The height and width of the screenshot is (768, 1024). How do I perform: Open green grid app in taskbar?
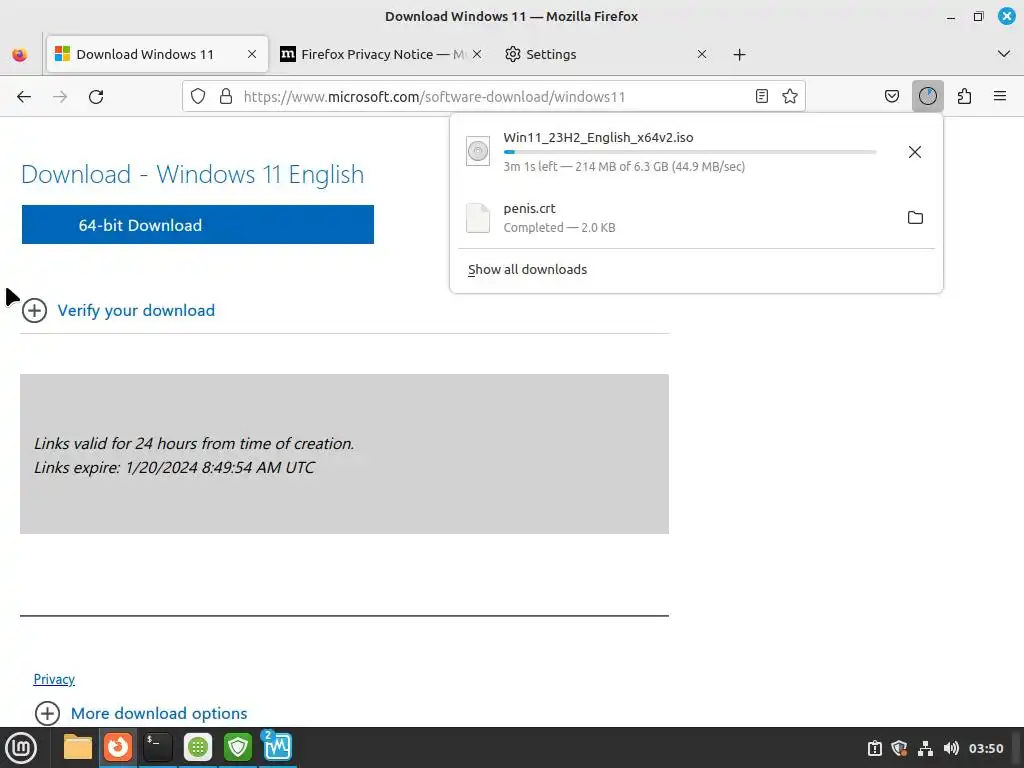(x=198, y=747)
